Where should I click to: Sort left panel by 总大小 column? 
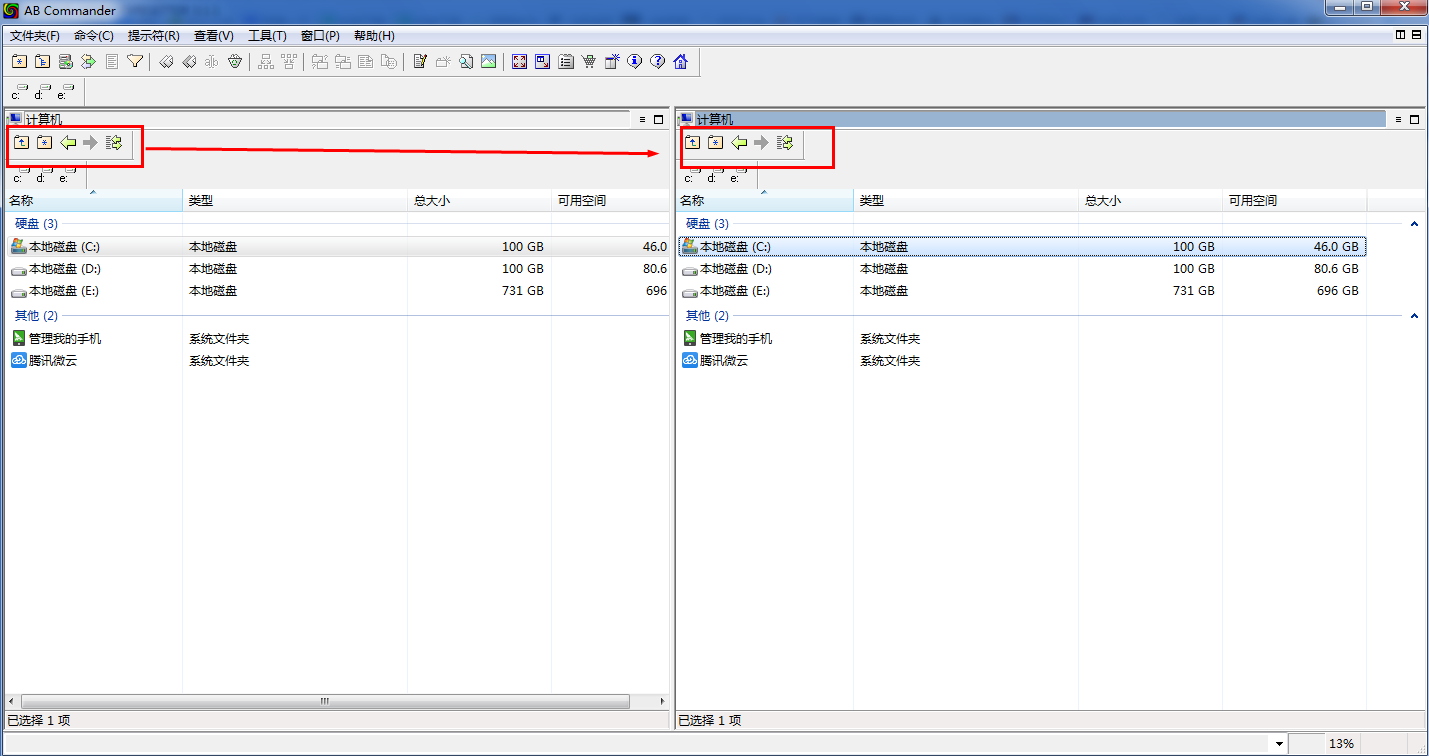479,201
